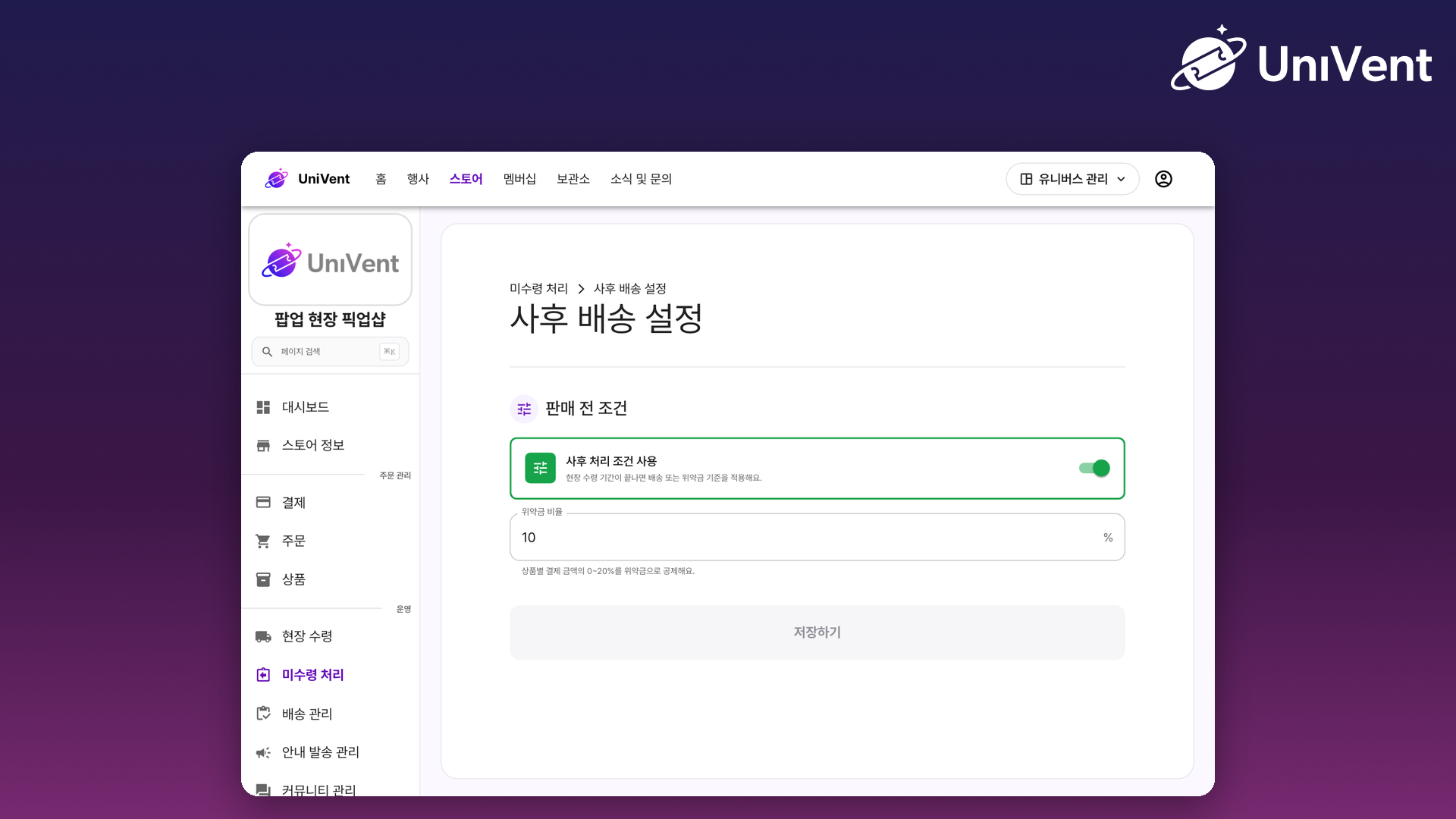
Task: Click the ⌘K shortcut badge
Action: tap(389, 352)
